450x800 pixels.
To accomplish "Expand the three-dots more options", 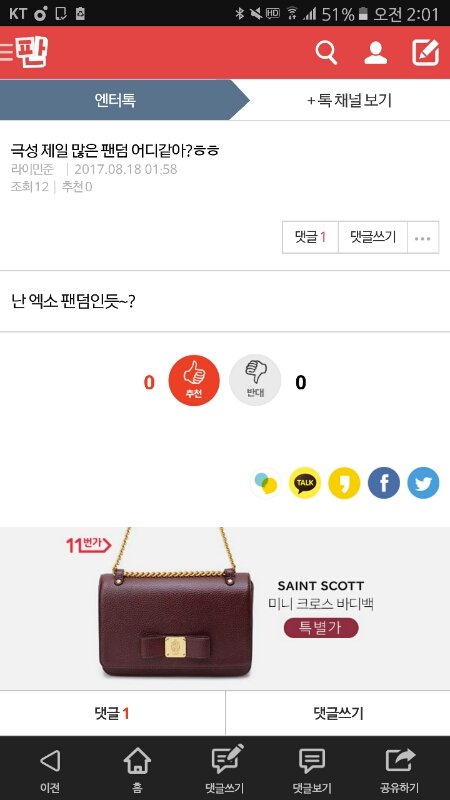I will 423,237.
